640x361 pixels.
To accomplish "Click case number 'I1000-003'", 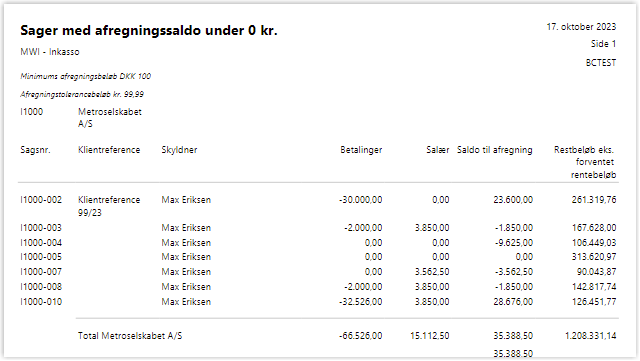I will (41, 227).
